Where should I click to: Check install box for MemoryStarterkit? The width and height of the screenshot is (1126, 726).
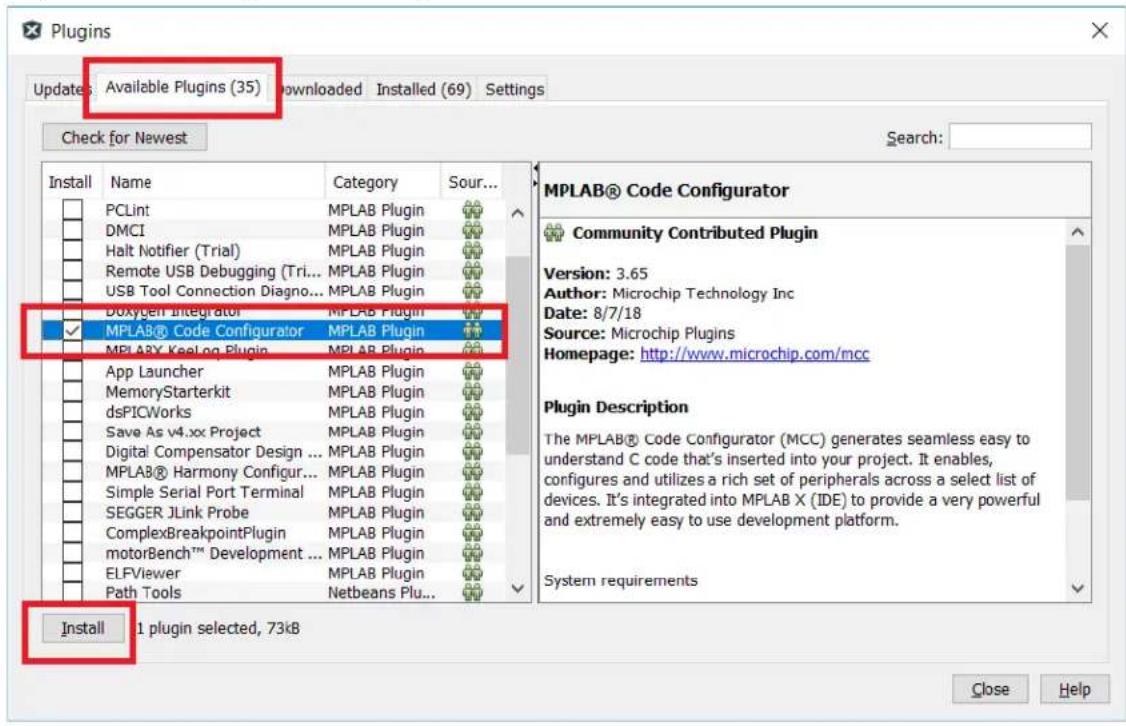tap(72, 391)
